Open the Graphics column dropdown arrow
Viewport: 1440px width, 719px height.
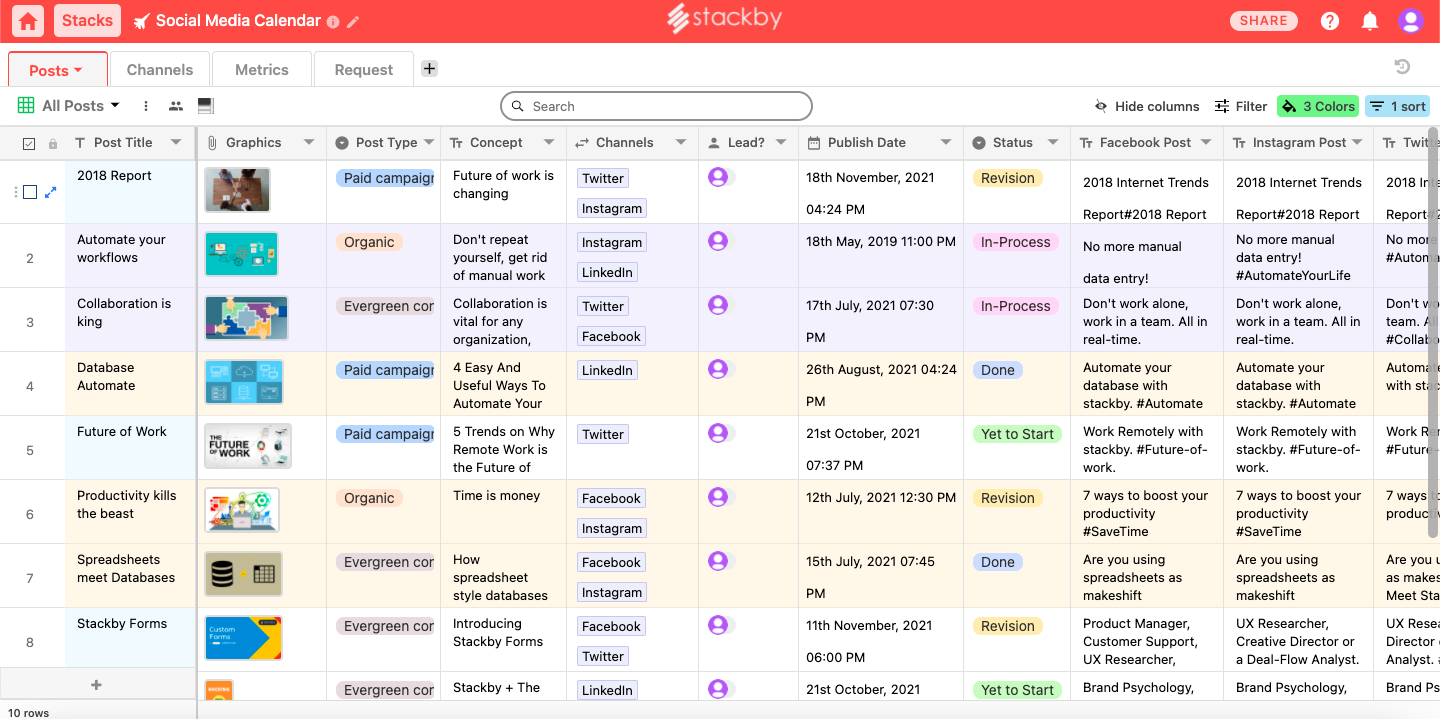click(x=309, y=143)
